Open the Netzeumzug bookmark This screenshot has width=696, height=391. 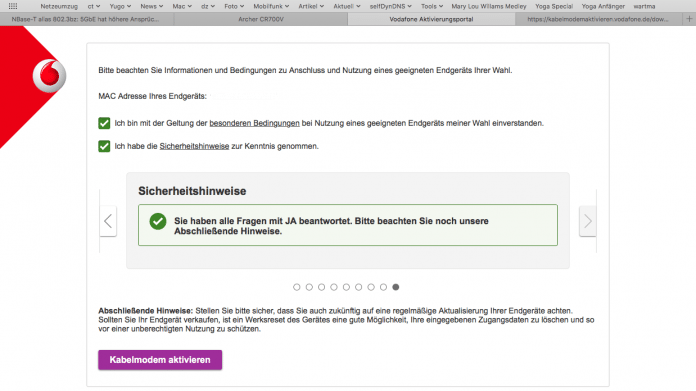tap(59, 6)
